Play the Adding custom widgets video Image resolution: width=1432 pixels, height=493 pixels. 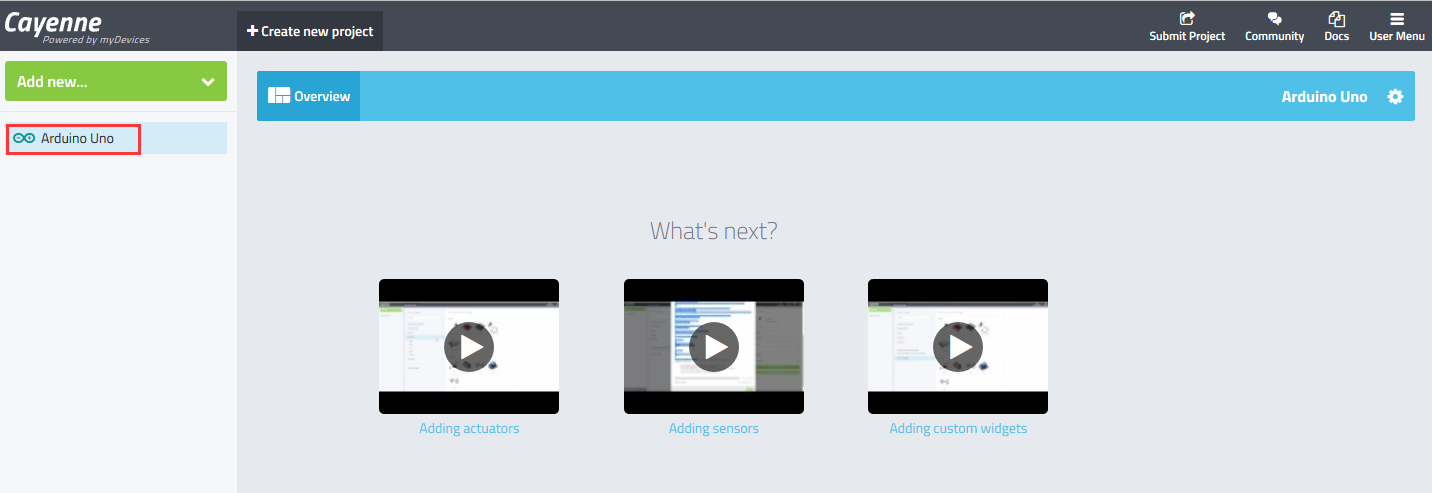[x=958, y=347]
